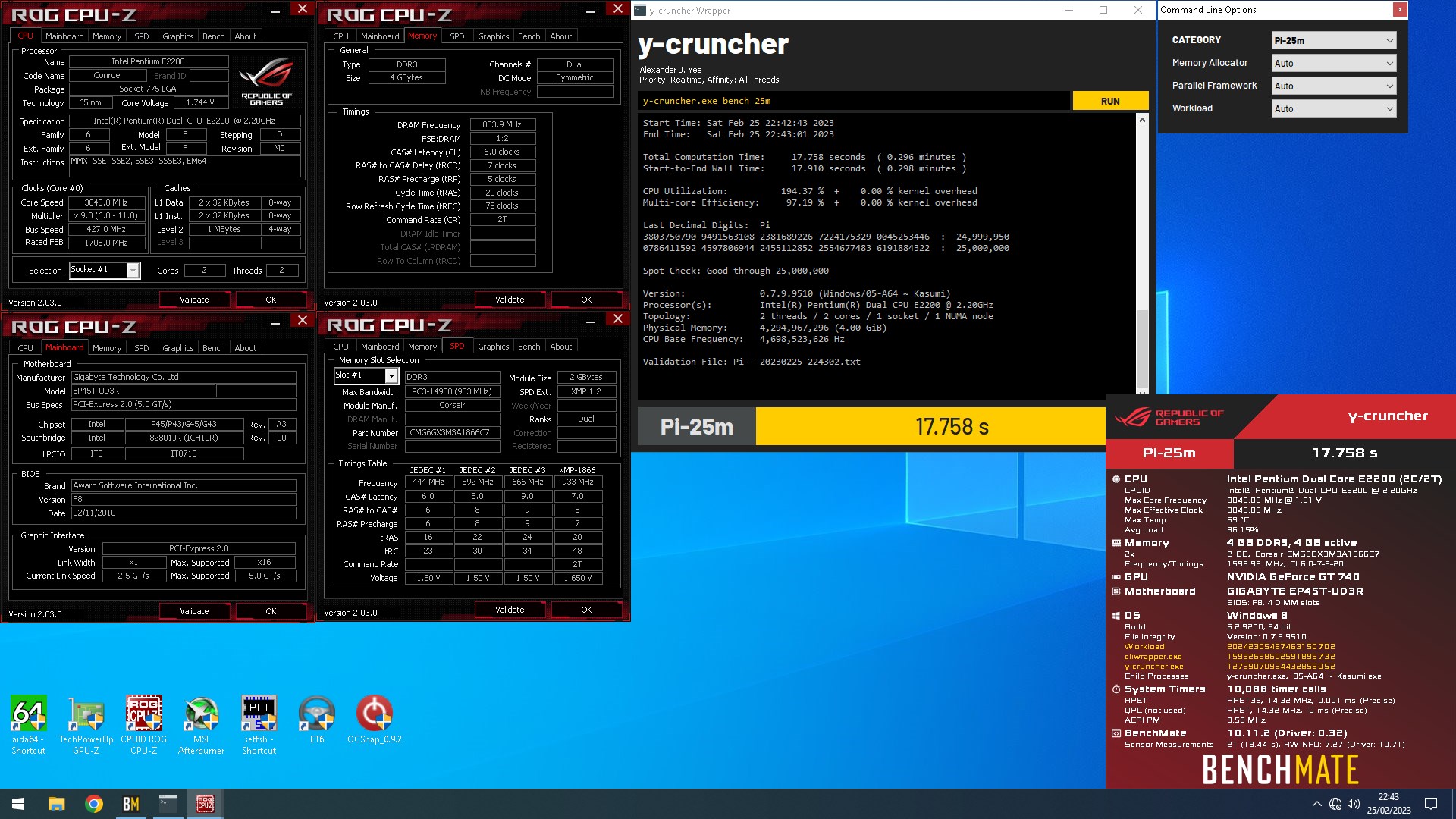Click the ROG CPU-Z taskbar icon
The image size is (1456, 819).
pyautogui.click(x=206, y=804)
